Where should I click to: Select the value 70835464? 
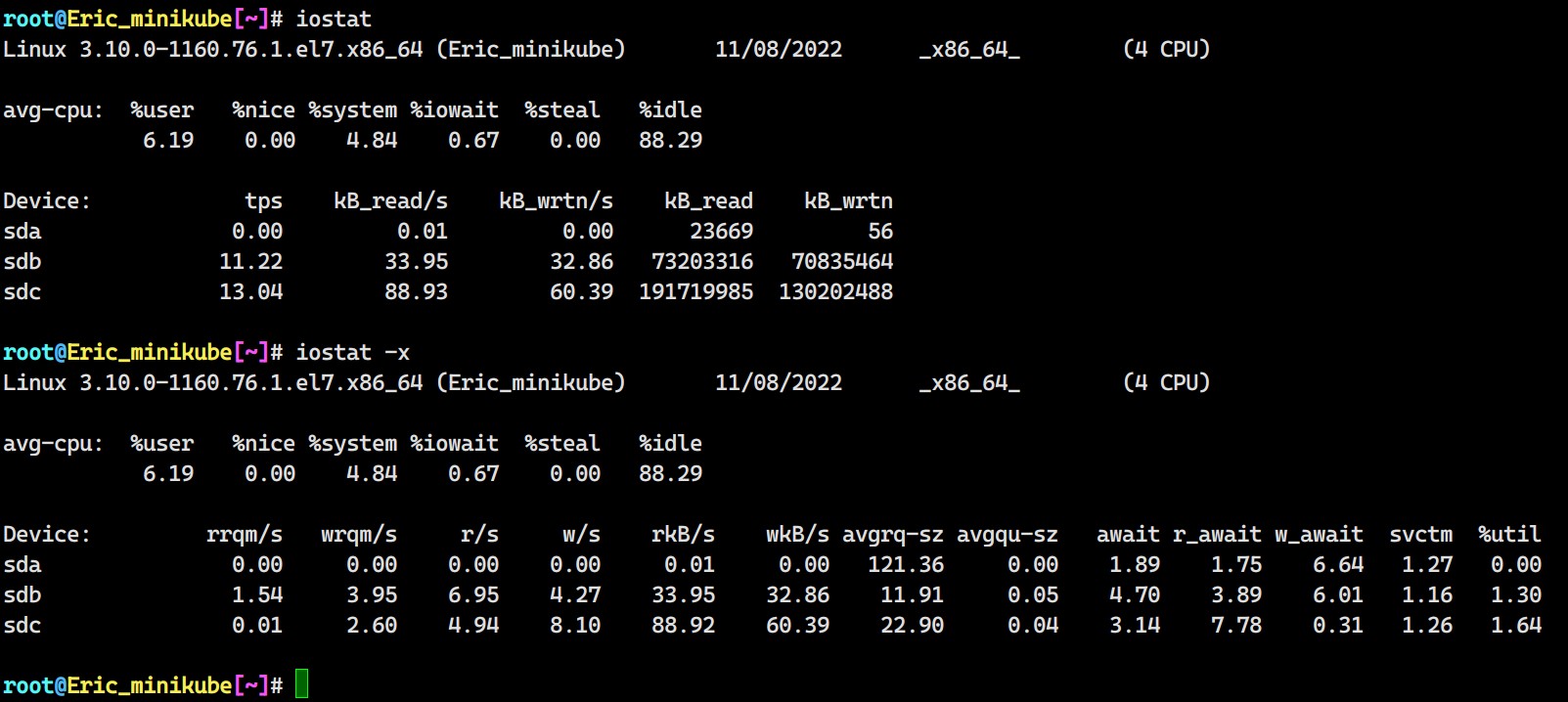842,262
